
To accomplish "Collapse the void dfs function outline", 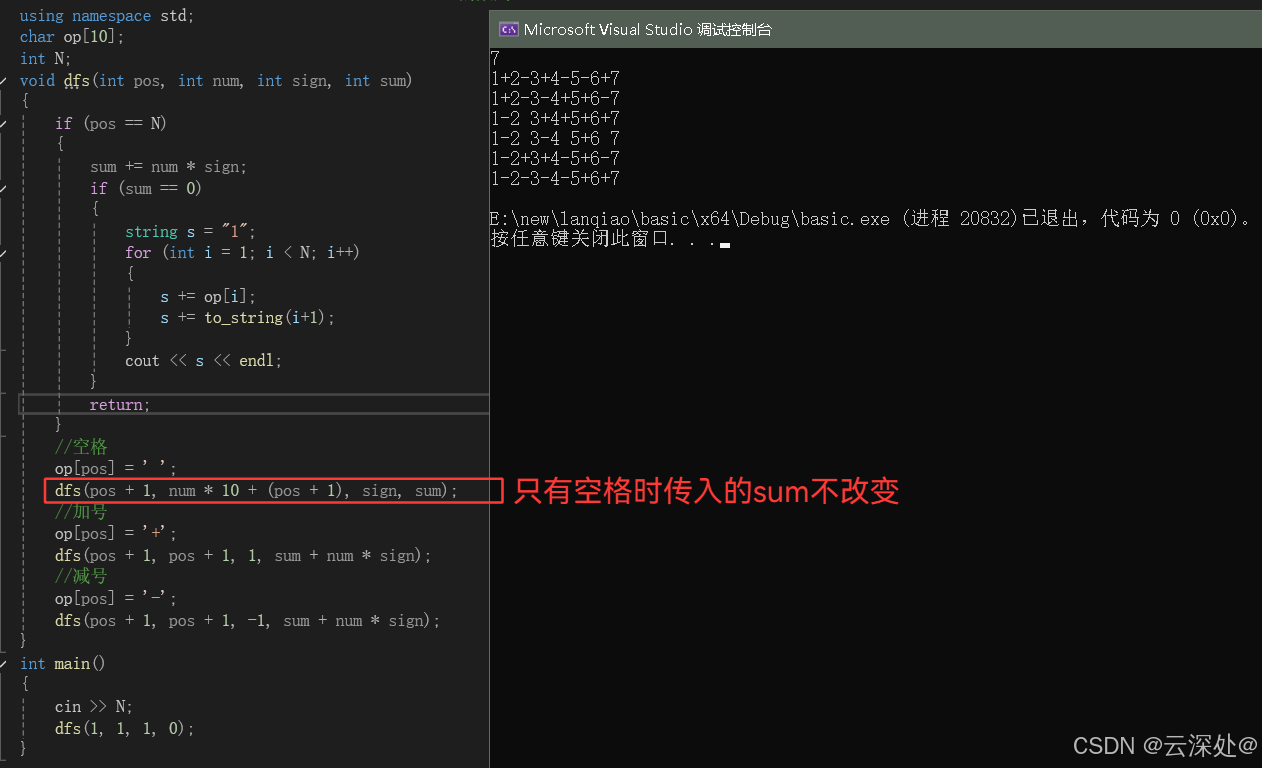I will (x=4, y=81).
